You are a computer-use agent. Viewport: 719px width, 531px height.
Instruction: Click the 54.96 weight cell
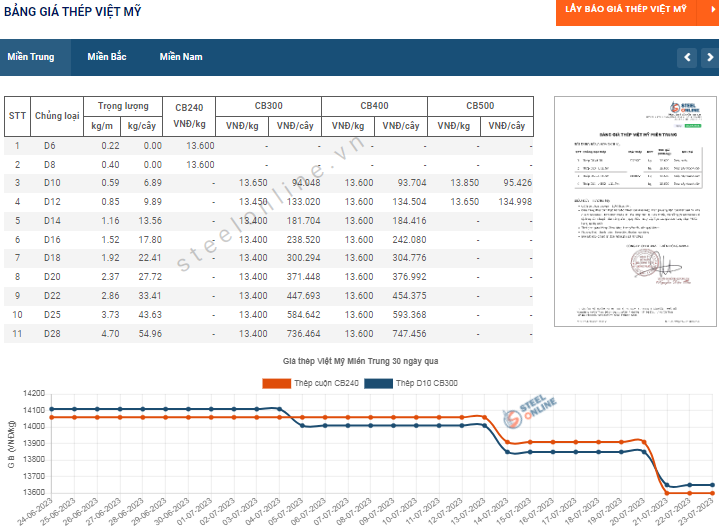(150, 334)
